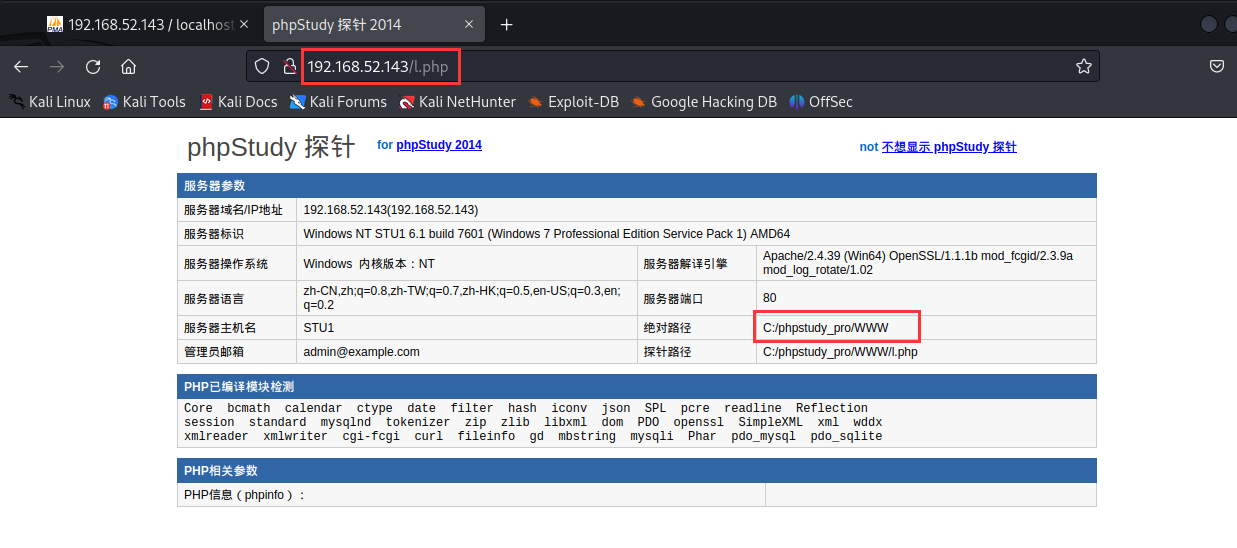Viewport: 1237px width, 548px height.
Task: Open the Kali Docs bookmark
Action: click(x=238, y=101)
